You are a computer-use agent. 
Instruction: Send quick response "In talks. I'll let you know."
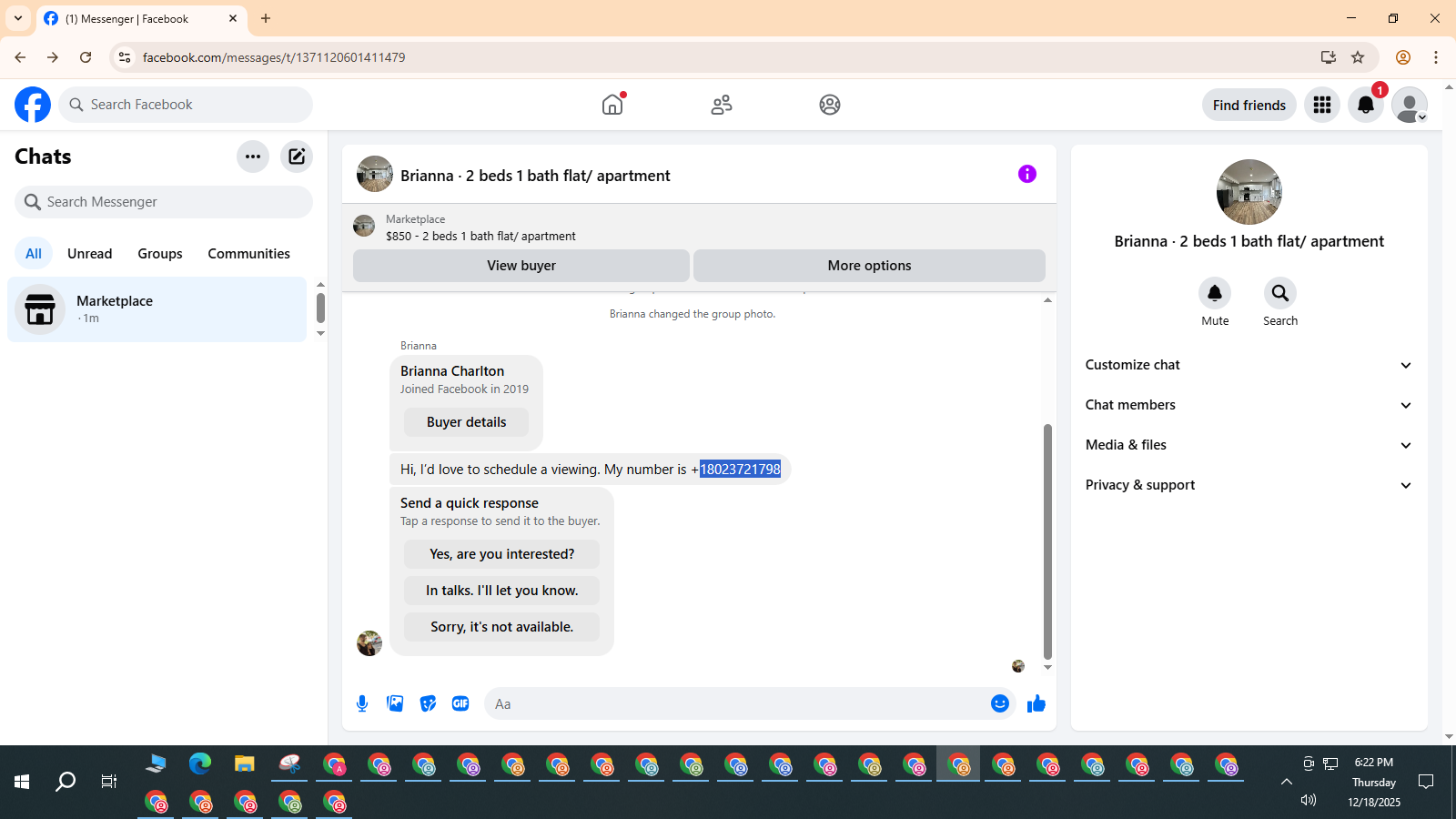(502, 591)
